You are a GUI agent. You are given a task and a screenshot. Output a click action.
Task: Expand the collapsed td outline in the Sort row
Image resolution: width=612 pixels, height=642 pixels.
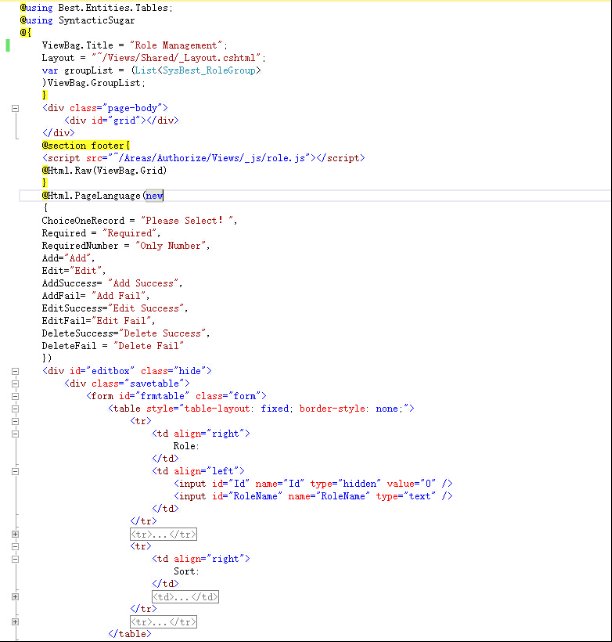click(15, 597)
